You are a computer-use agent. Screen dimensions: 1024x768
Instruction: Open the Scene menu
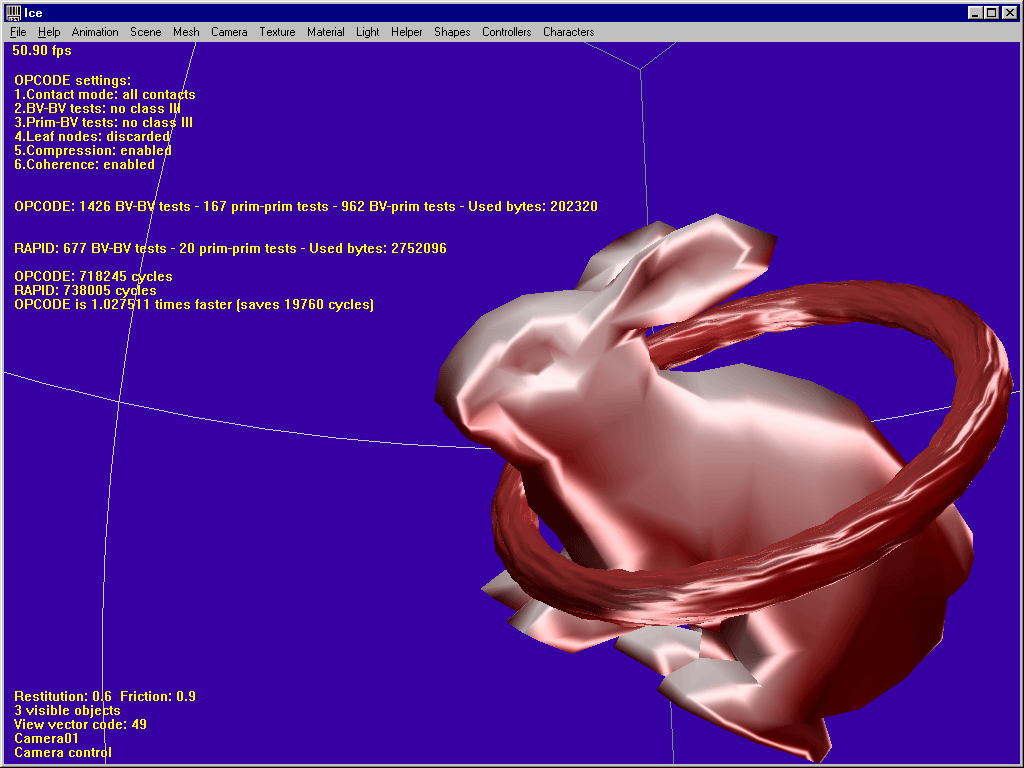pos(146,32)
